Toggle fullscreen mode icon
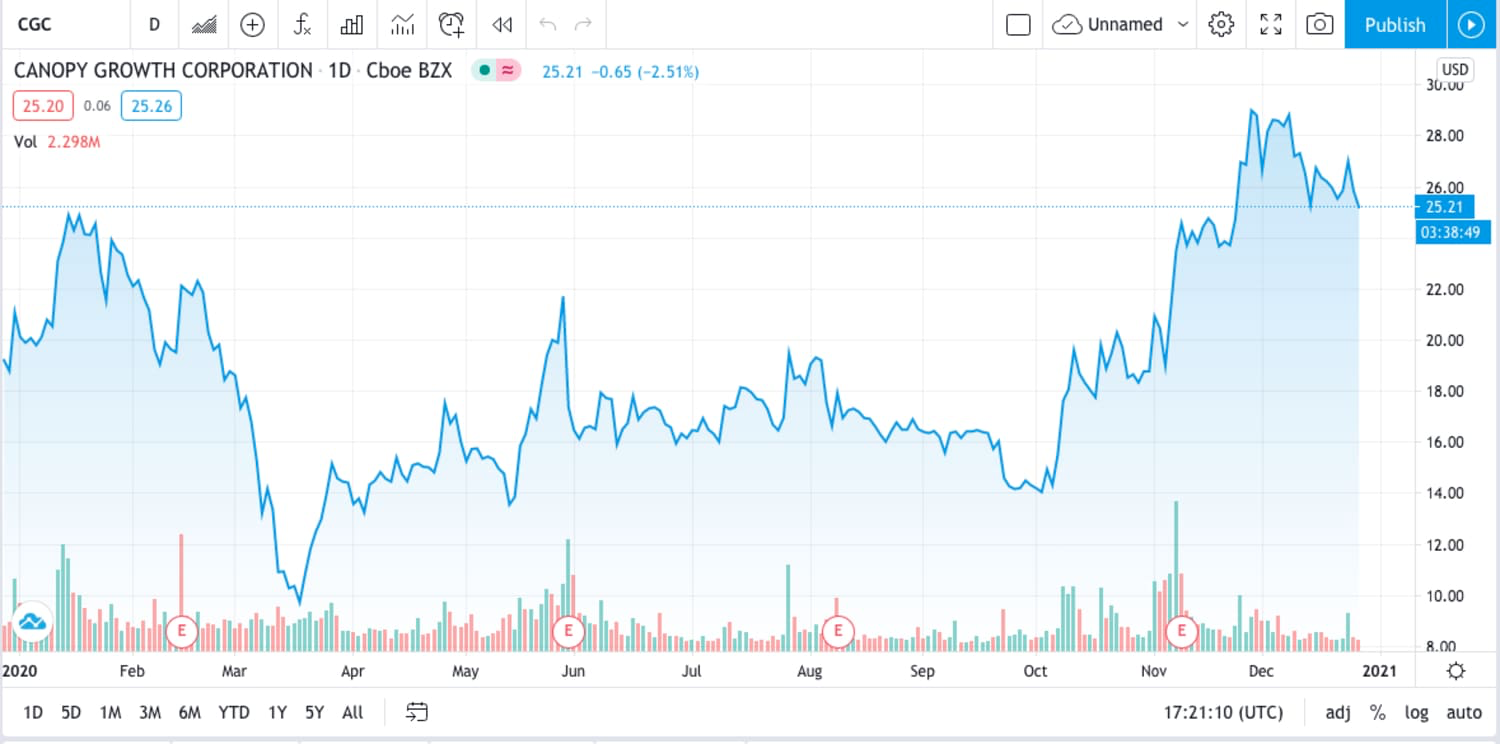 pos(1271,24)
